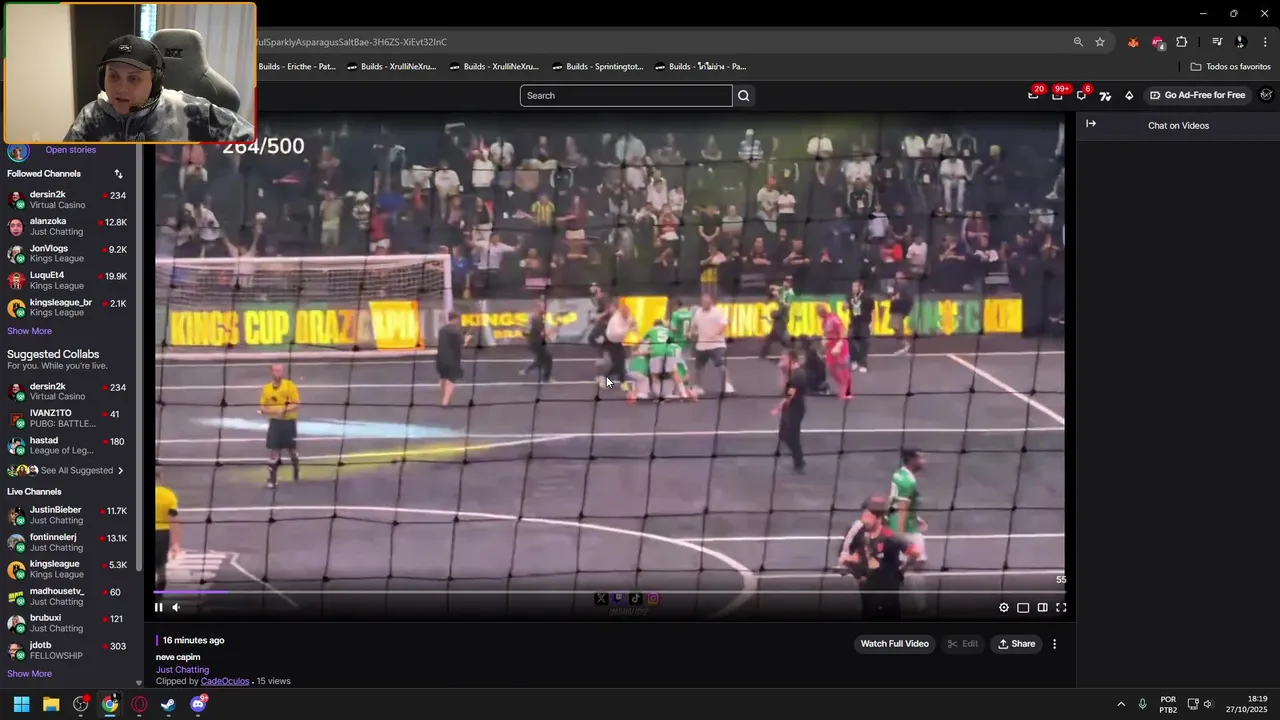The height and width of the screenshot is (720, 1280).
Task: Open hastad suggested collab
Action: coord(68,446)
